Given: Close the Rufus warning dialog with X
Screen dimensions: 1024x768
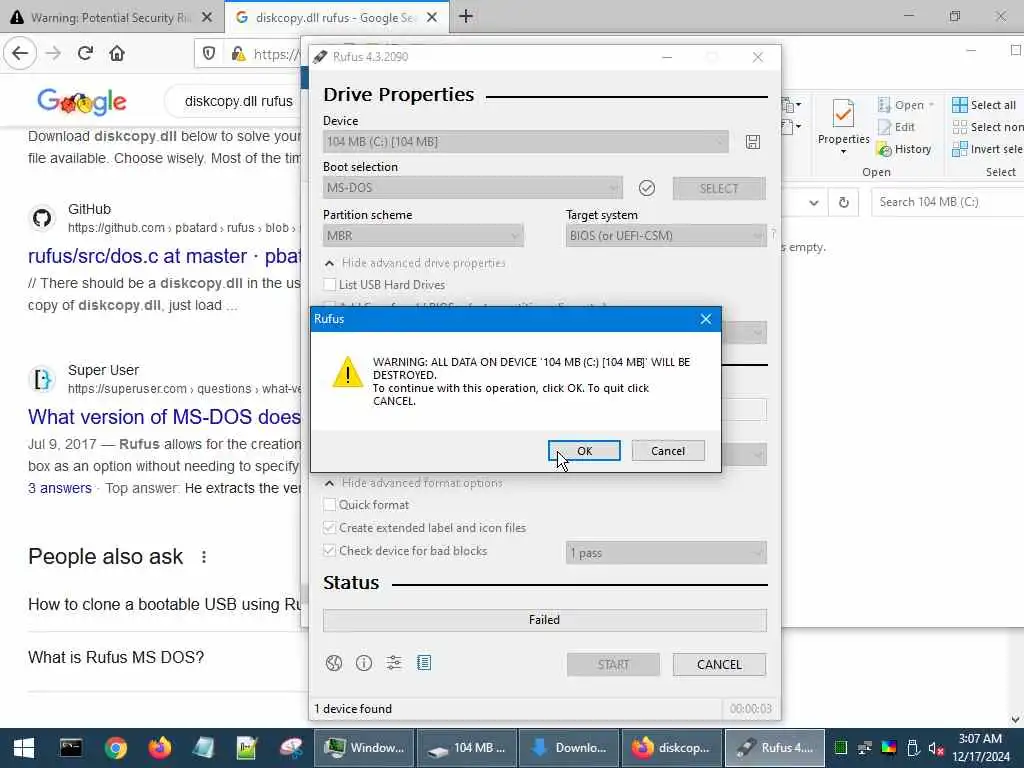Looking at the screenshot, I should coord(706,319).
